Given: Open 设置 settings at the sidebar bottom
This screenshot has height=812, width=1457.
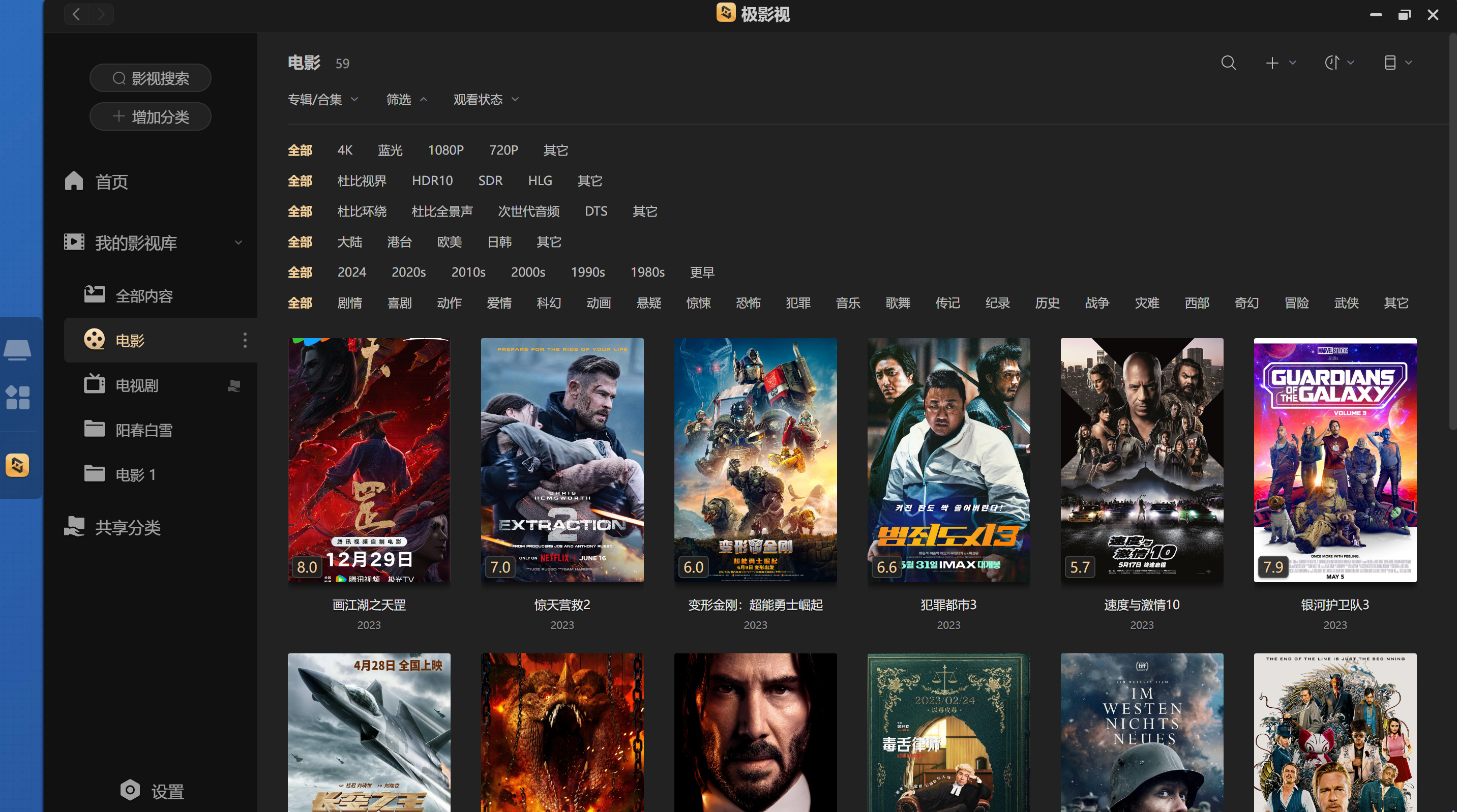Looking at the screenshot, I should point(152,791).
